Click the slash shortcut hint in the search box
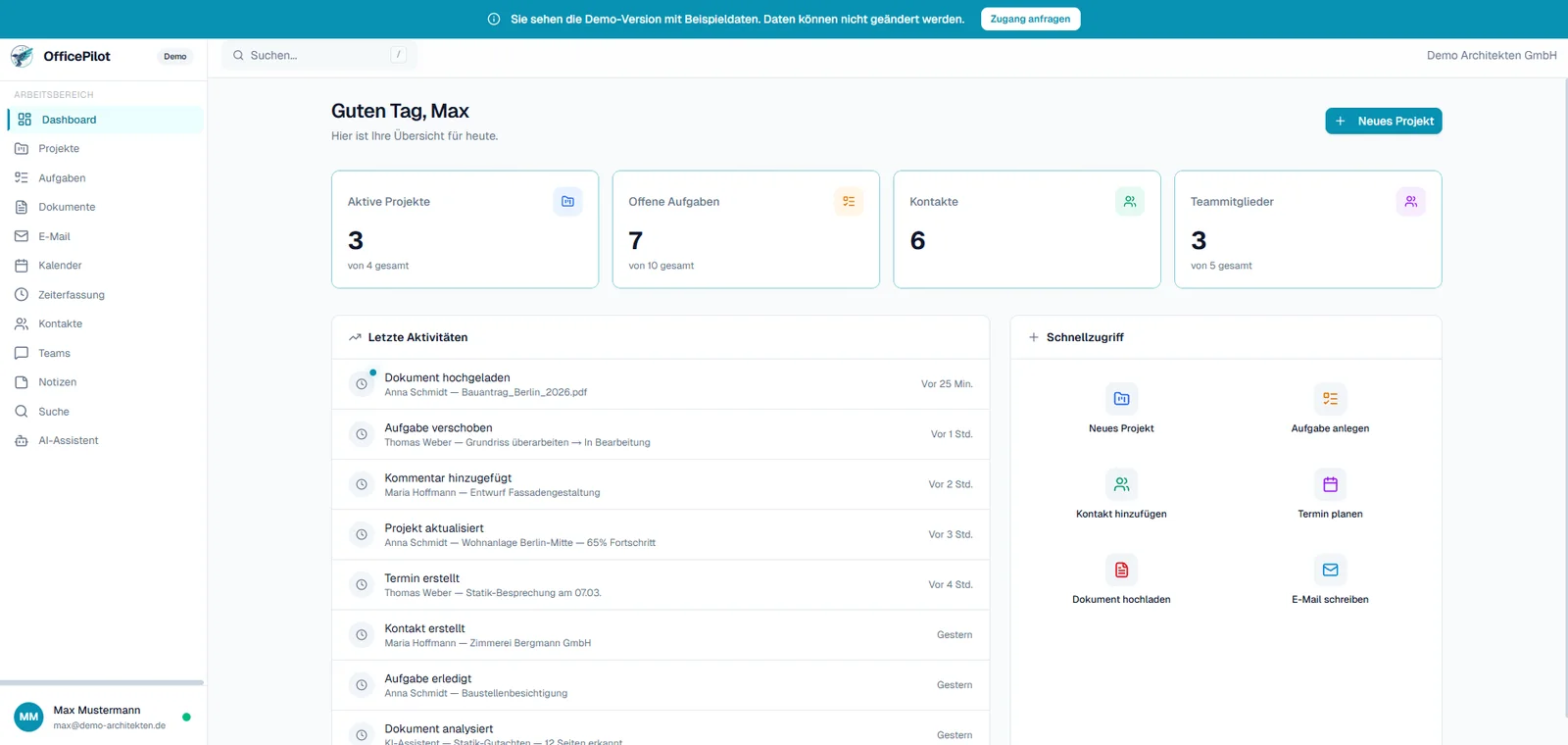Viewport: 1568px width, 745px height. pos(398,55)
